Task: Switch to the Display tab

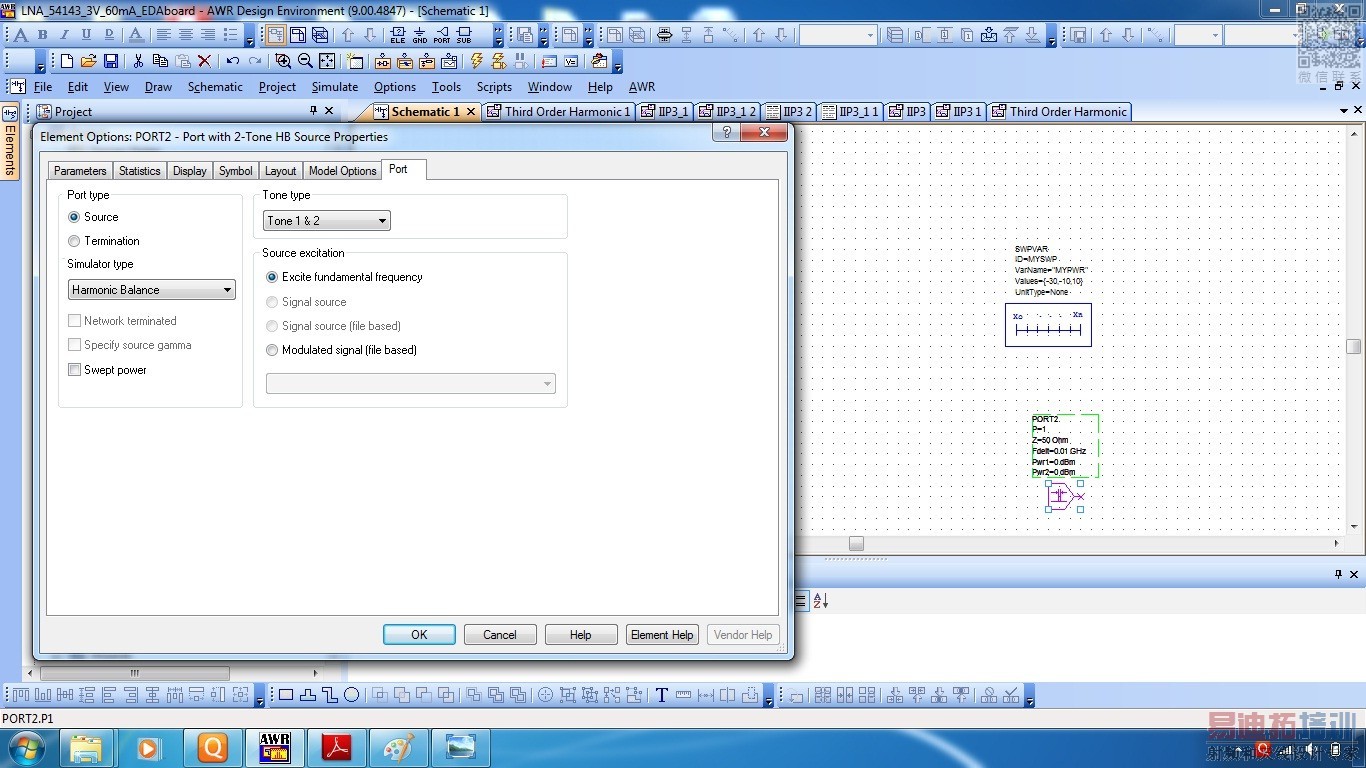Action: click(190, 171)
